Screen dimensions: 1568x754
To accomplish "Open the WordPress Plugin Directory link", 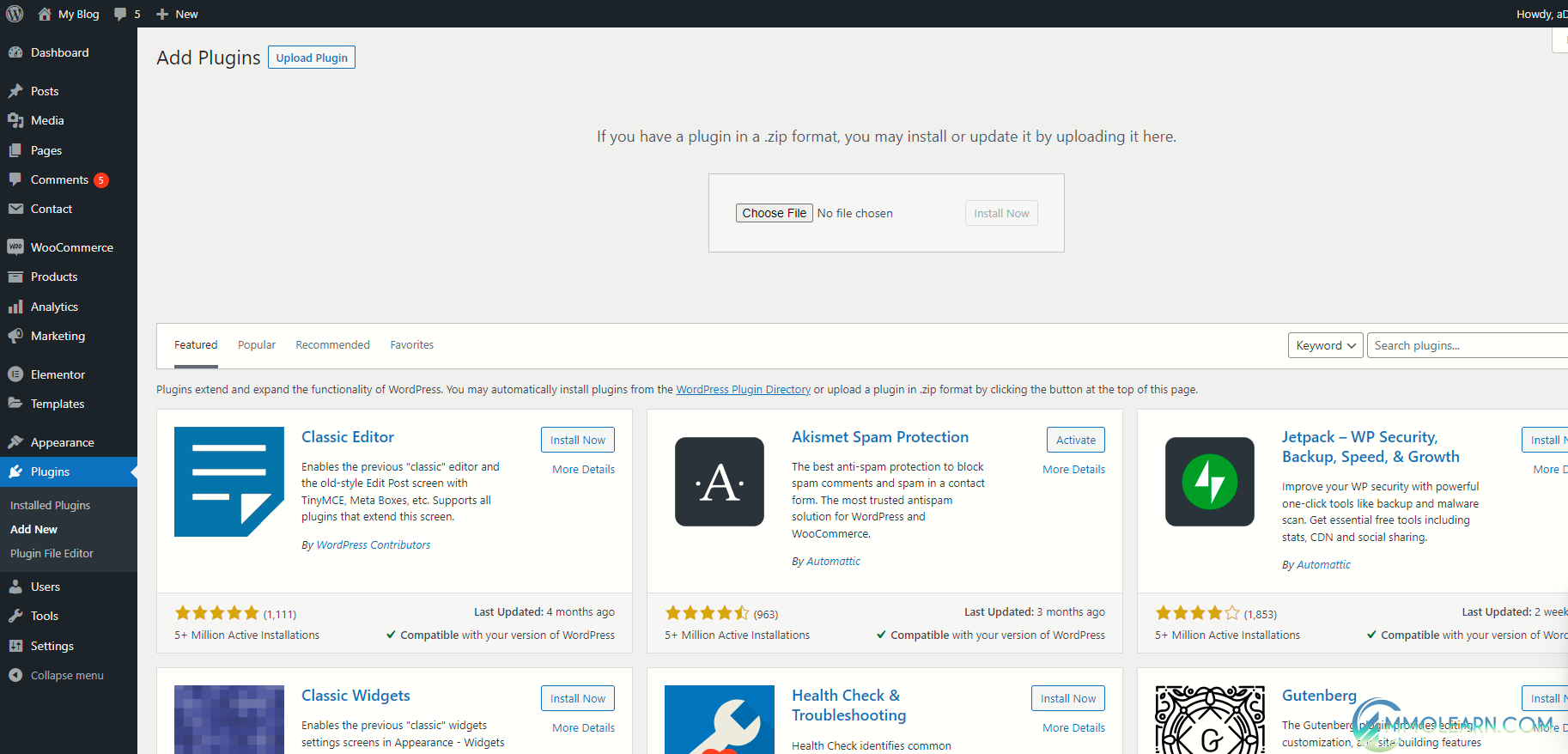I will (744, 390).
